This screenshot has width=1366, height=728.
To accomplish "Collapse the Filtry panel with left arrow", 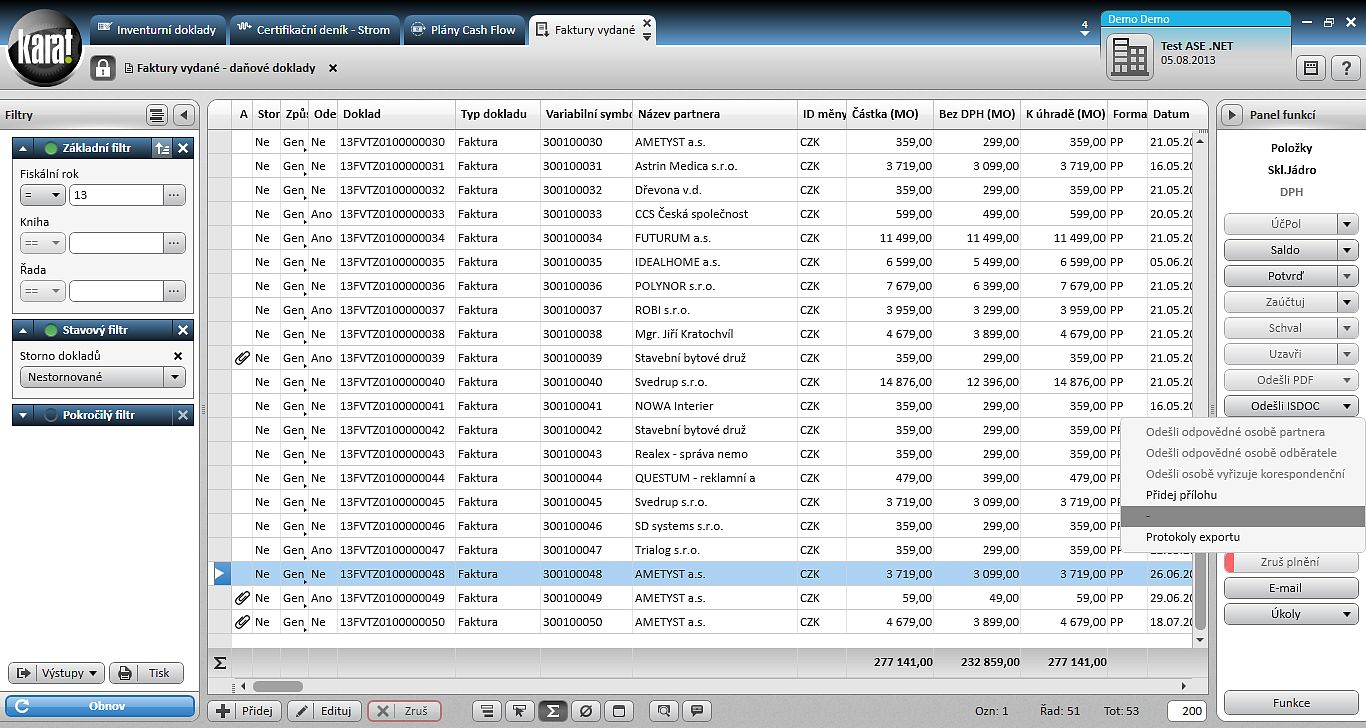I will point(183,115).
